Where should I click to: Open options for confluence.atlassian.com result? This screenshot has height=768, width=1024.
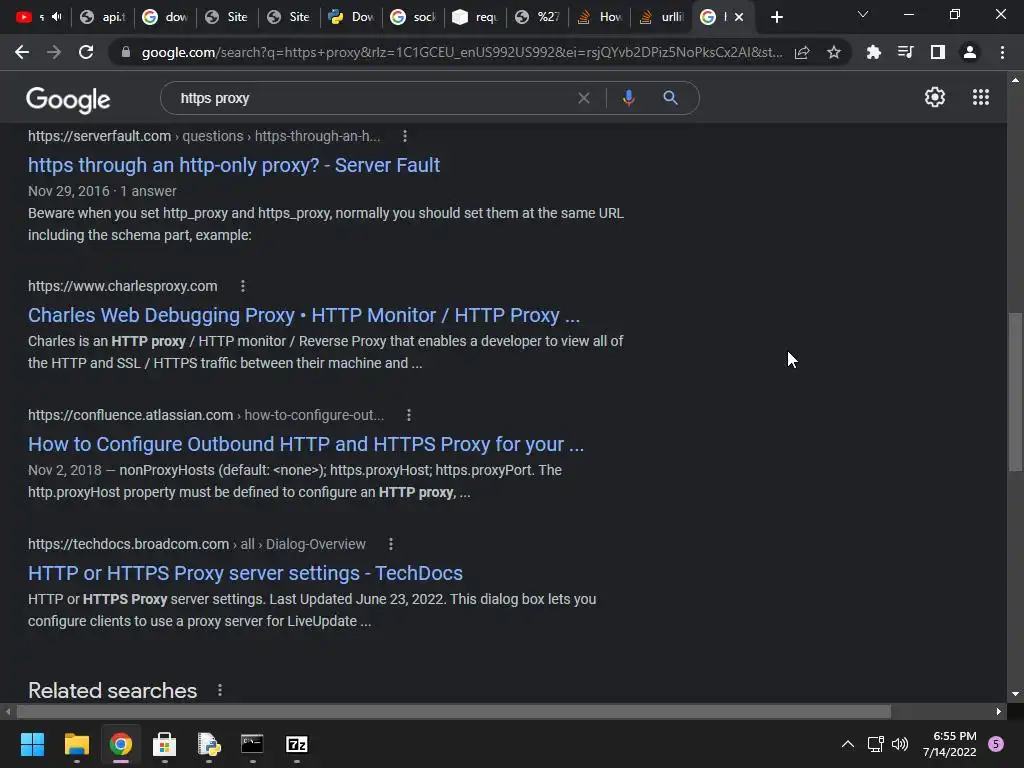tap(409, 415)
